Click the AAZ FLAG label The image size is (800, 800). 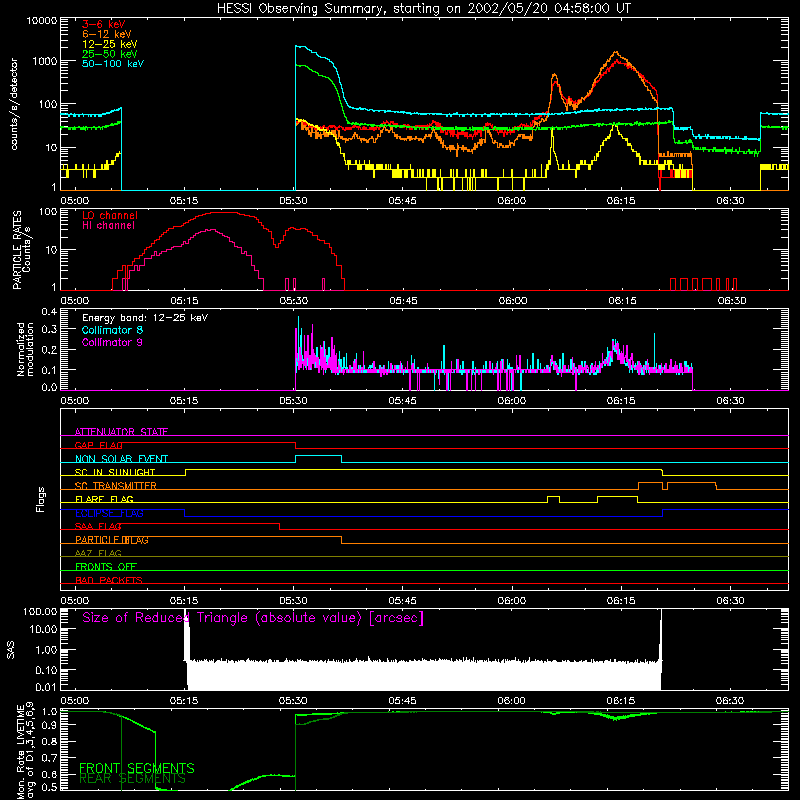98,553
